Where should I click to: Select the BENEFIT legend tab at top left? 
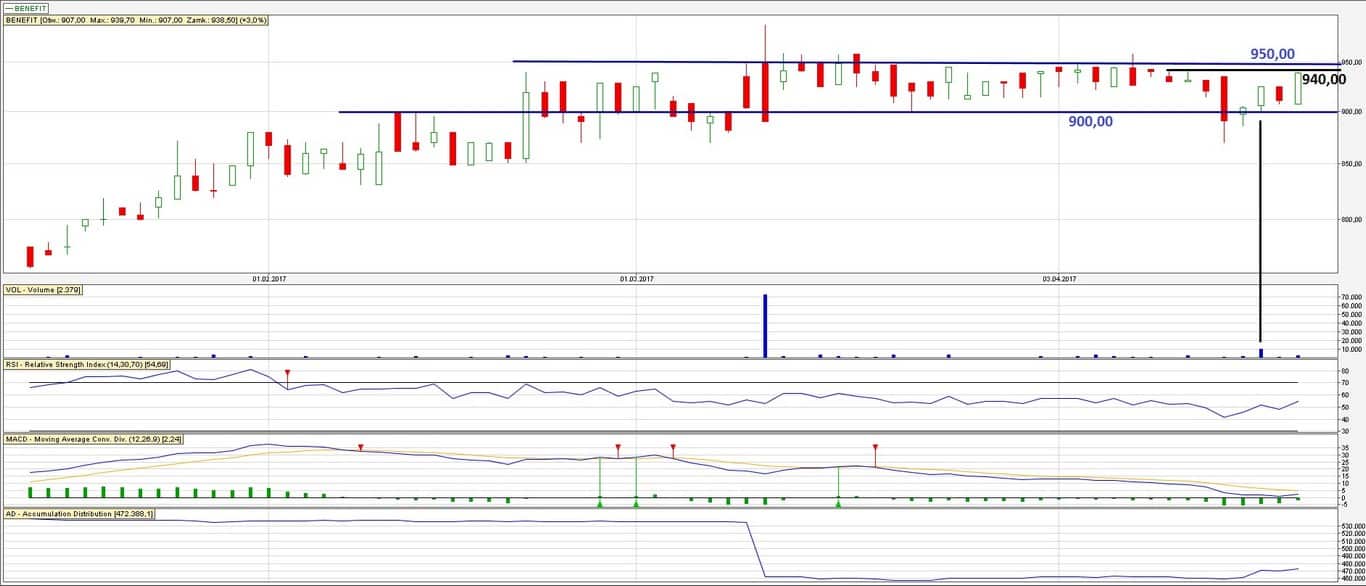25,8
